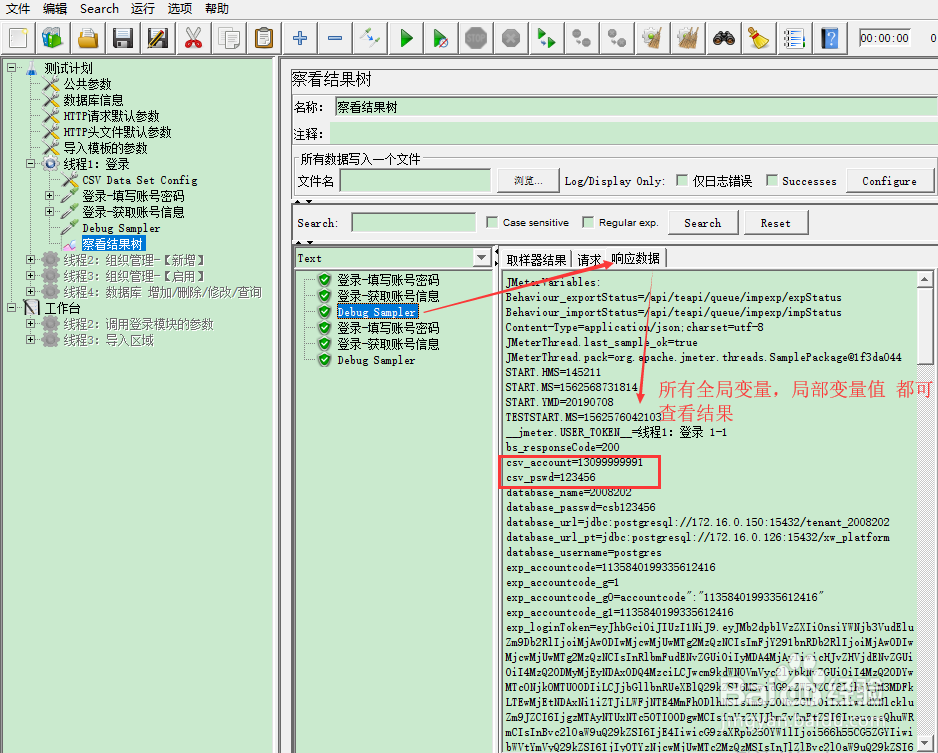Save the test plan with floppy icon
This screenshot has height=753, width=938.
(x=123, y=38)
